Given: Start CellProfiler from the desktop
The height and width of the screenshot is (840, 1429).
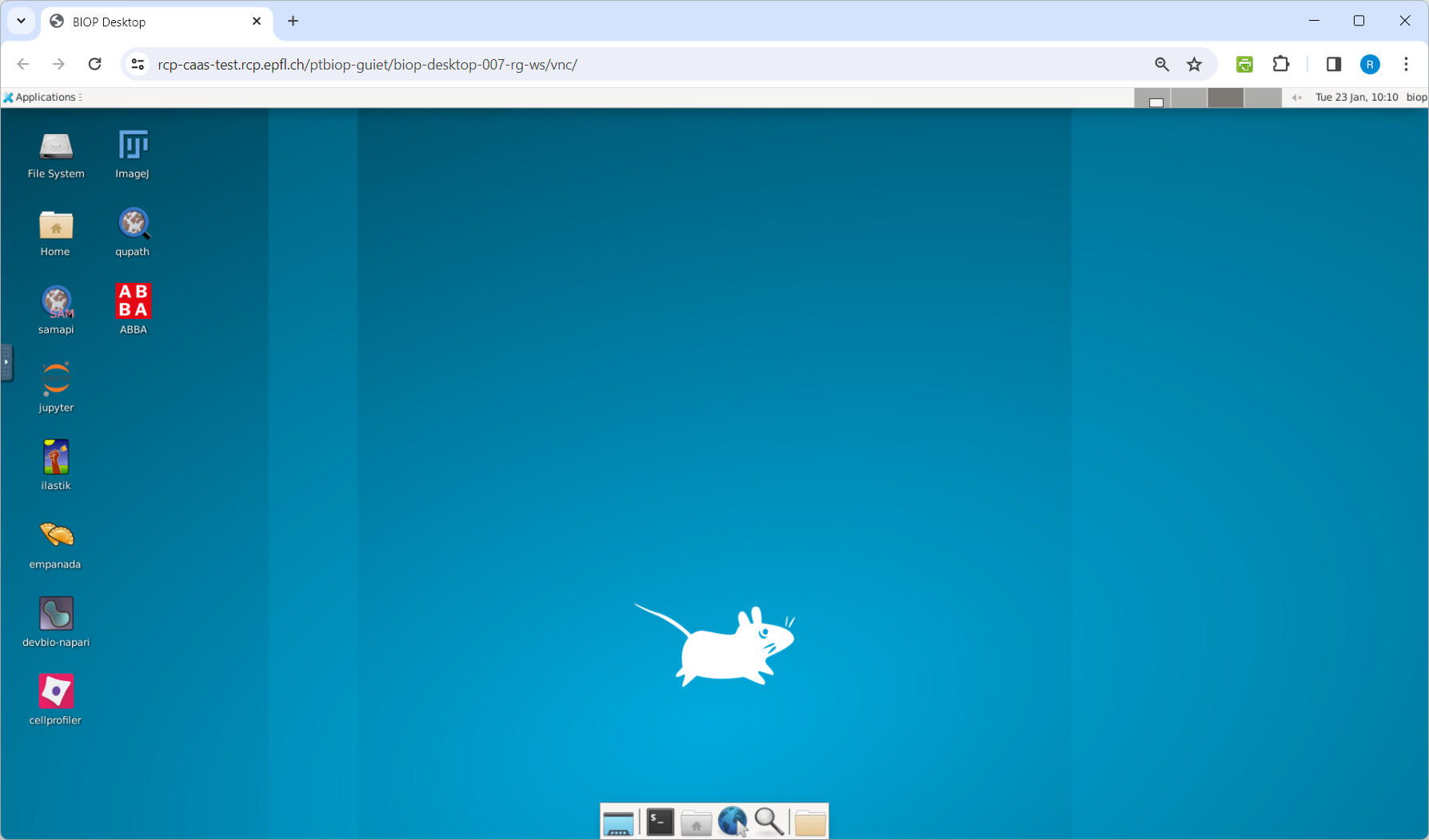Looking at the screenshot, I should (55, 689).
